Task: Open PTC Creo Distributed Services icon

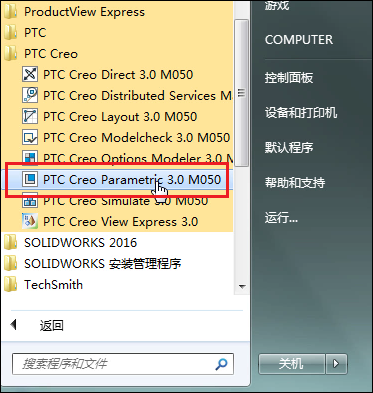Action: [x=30, y=95]
